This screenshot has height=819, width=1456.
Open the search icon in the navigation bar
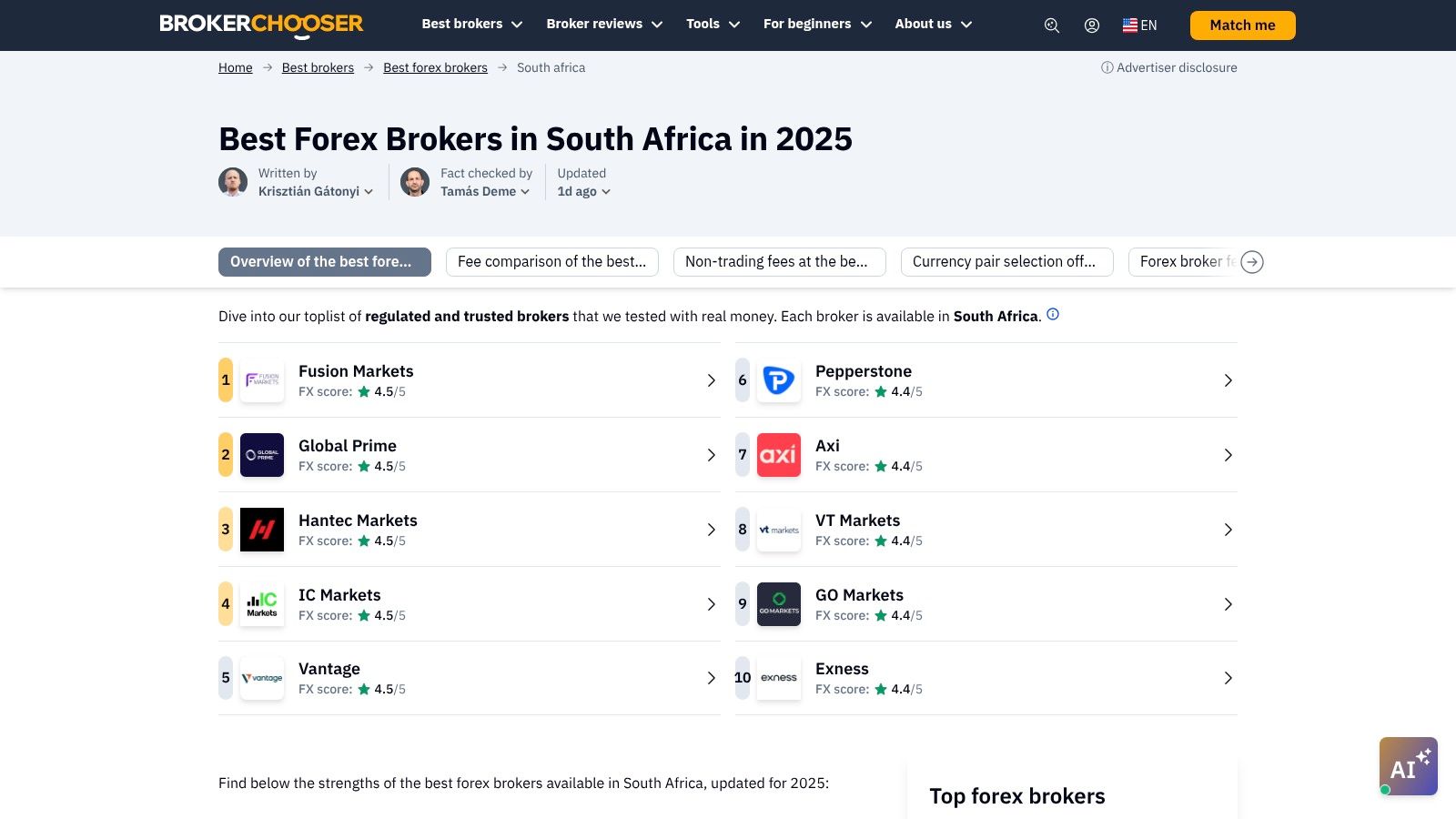[x=1051, y=25]
